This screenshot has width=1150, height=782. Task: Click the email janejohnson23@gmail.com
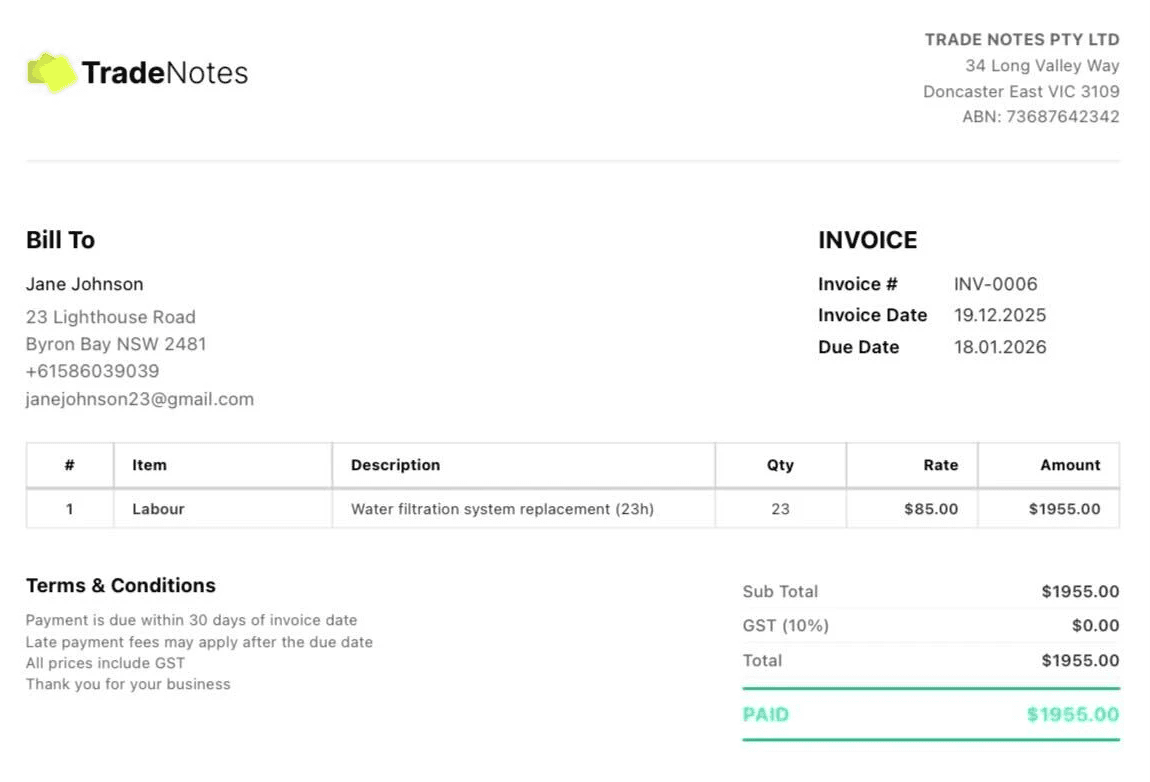tap(140, 399)
